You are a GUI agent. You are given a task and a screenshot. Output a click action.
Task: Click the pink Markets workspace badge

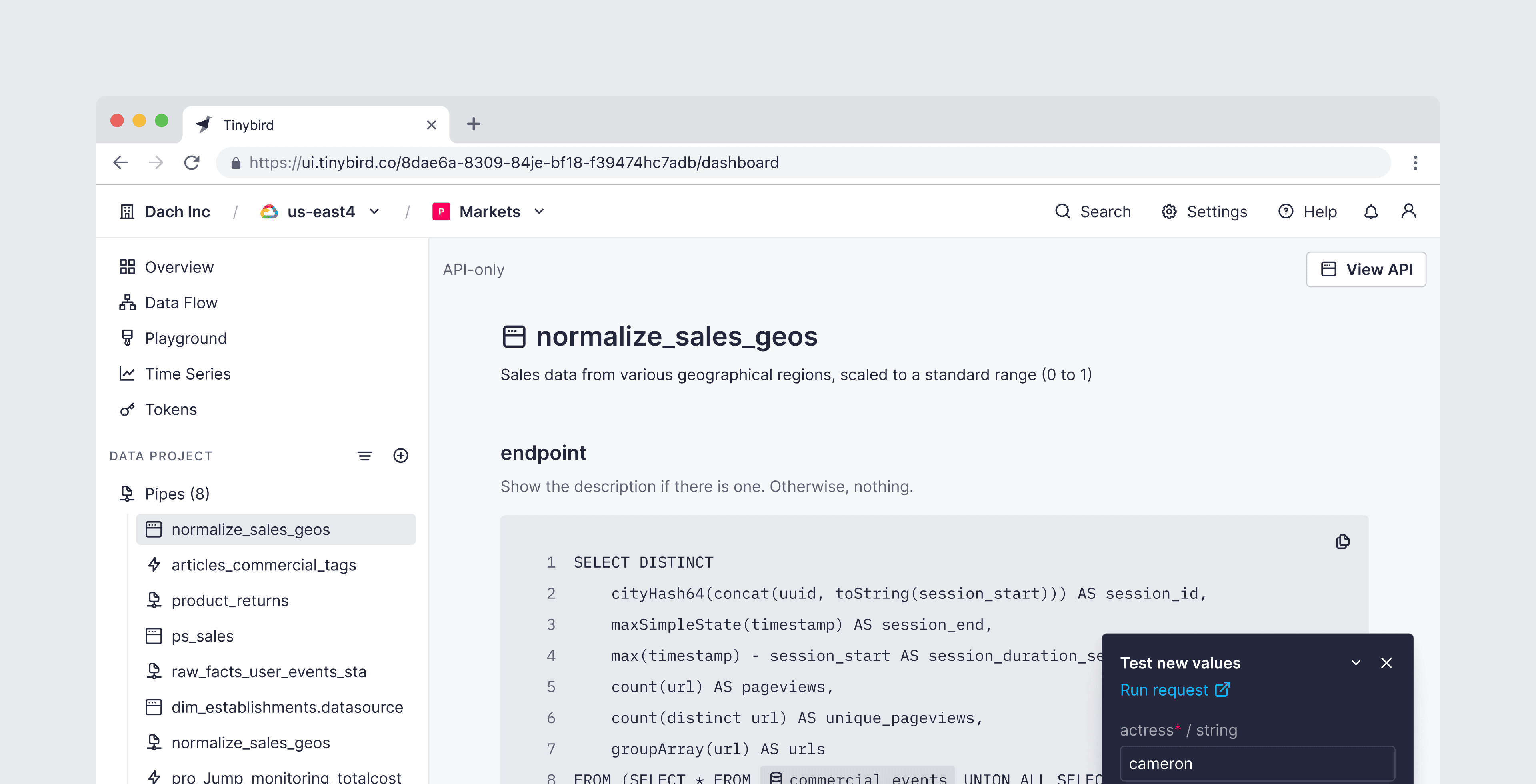coord(441,212)
